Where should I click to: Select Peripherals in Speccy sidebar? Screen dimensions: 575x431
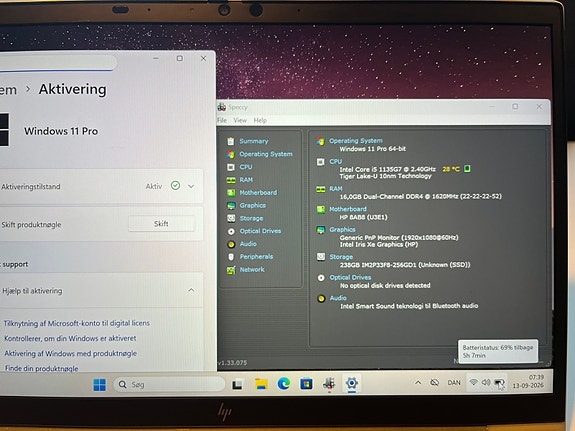[x=256, y=257]
